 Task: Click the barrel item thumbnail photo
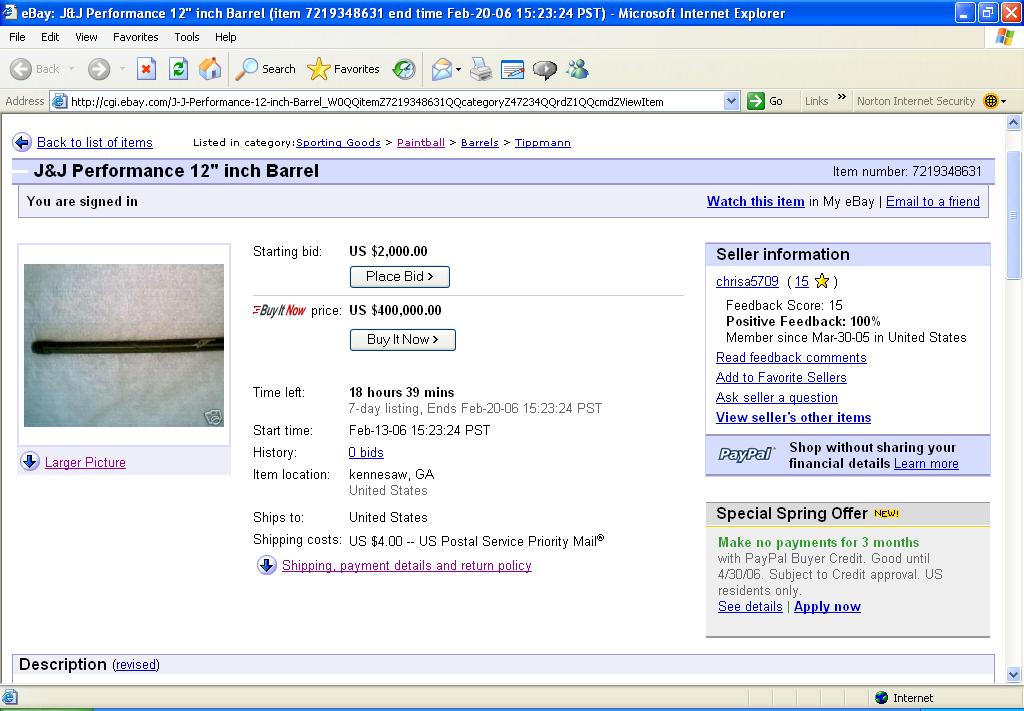click(124, 345)
